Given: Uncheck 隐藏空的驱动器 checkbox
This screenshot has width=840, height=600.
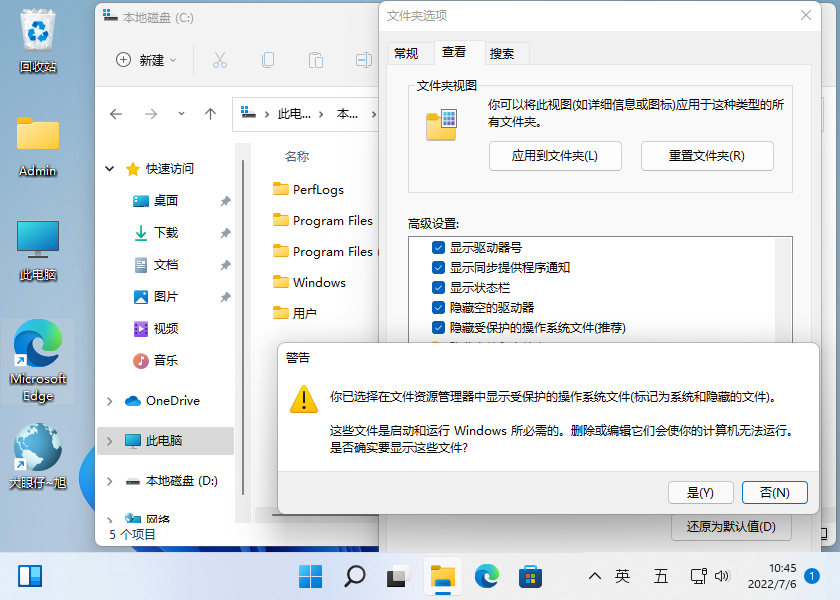Looking at the screenshot, I should click(x=437, y=307).
